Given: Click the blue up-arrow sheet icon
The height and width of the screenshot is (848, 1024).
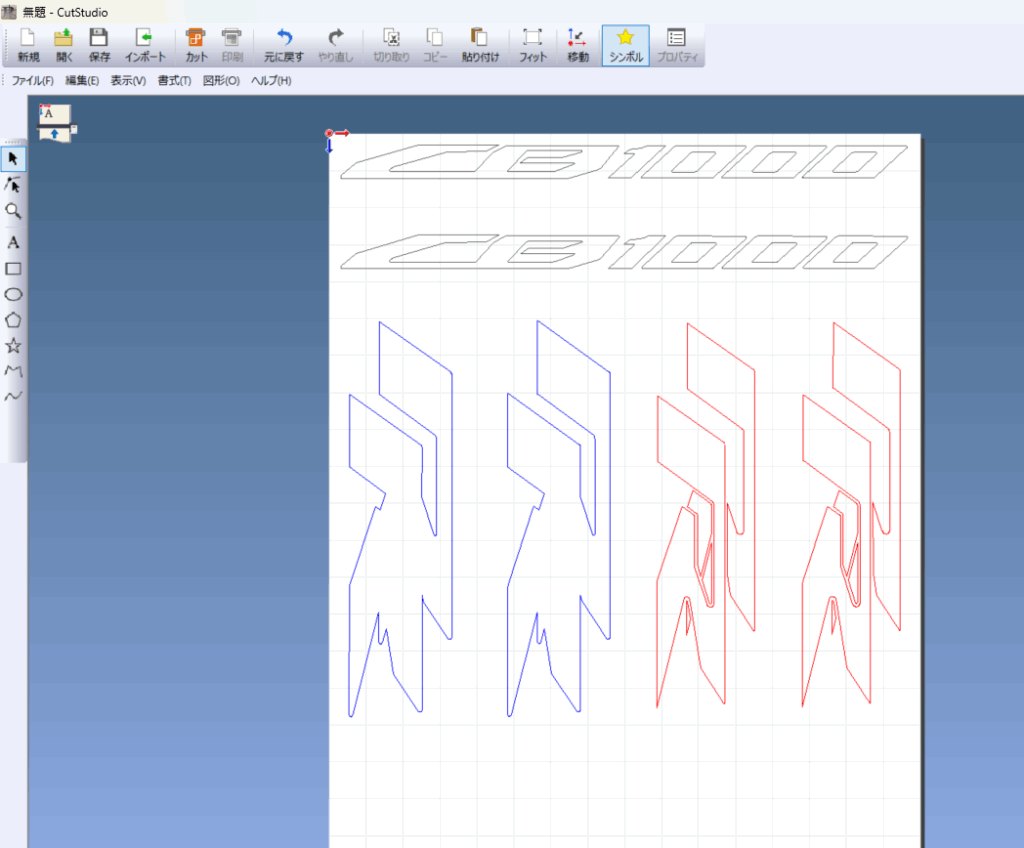Looking at the screenshot, I should [54, 134].
